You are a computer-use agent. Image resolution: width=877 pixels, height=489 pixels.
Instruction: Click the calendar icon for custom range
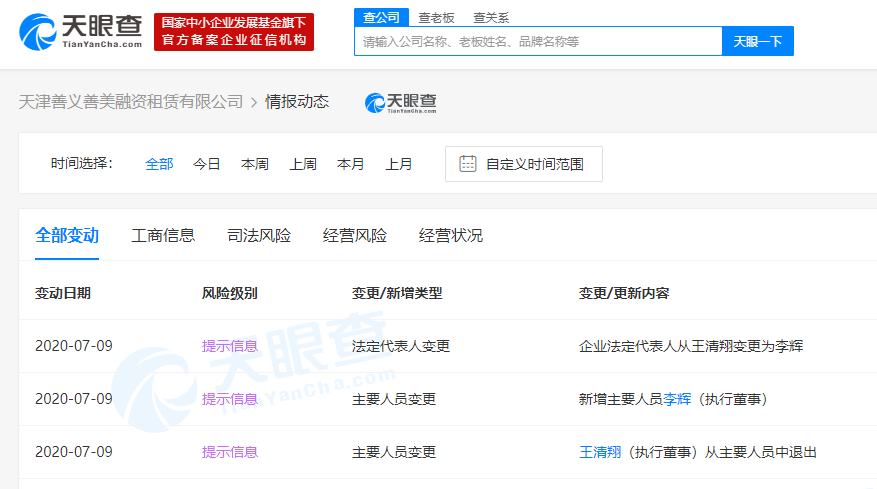tap(467, 164)
